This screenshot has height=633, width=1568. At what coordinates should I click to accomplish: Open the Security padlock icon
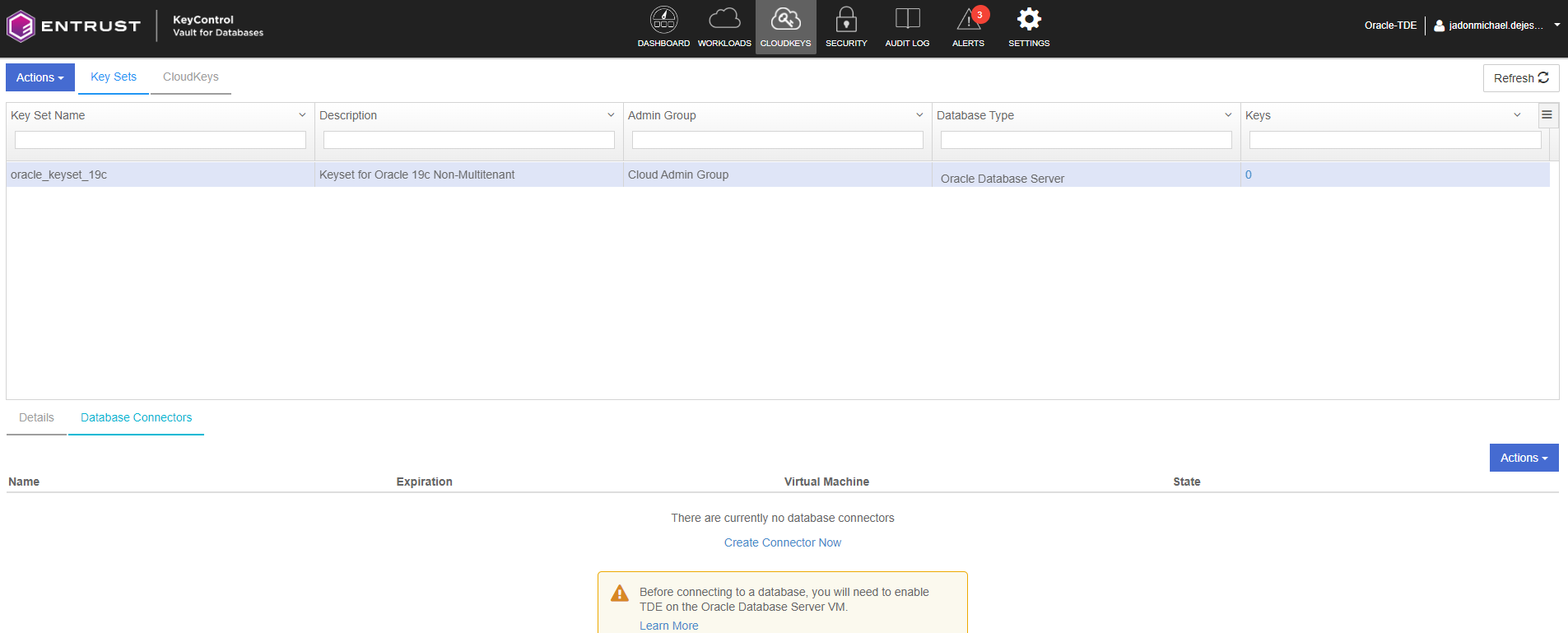pos(846,19)
